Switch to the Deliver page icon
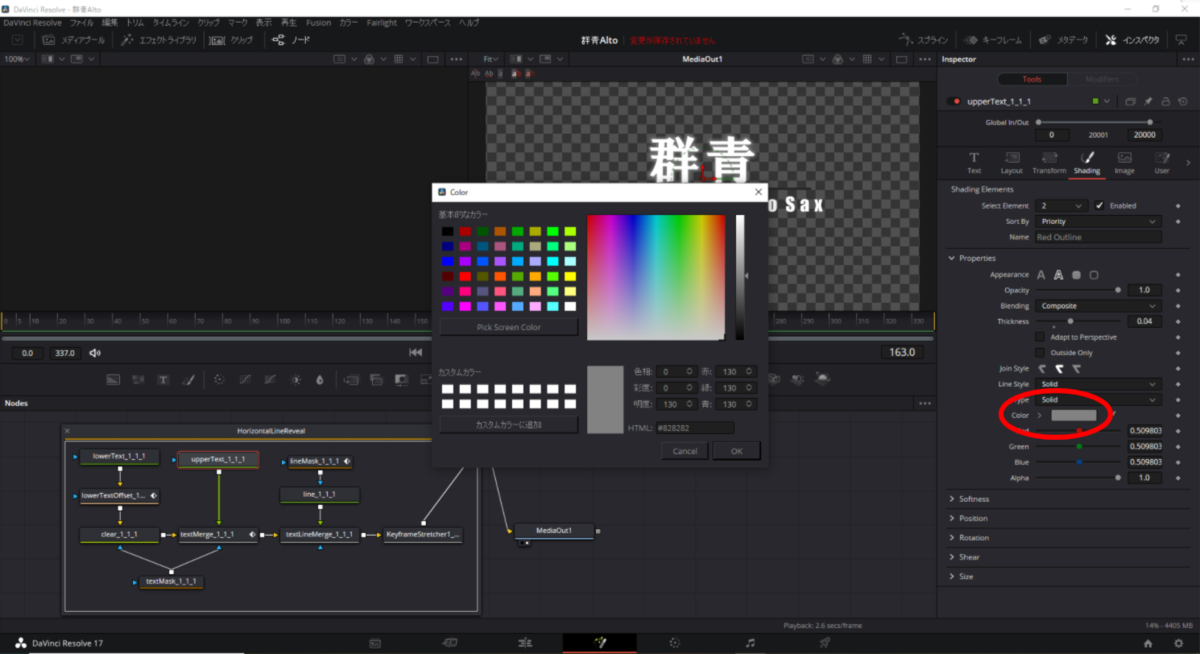The image size is (1200, 654). 825,643
